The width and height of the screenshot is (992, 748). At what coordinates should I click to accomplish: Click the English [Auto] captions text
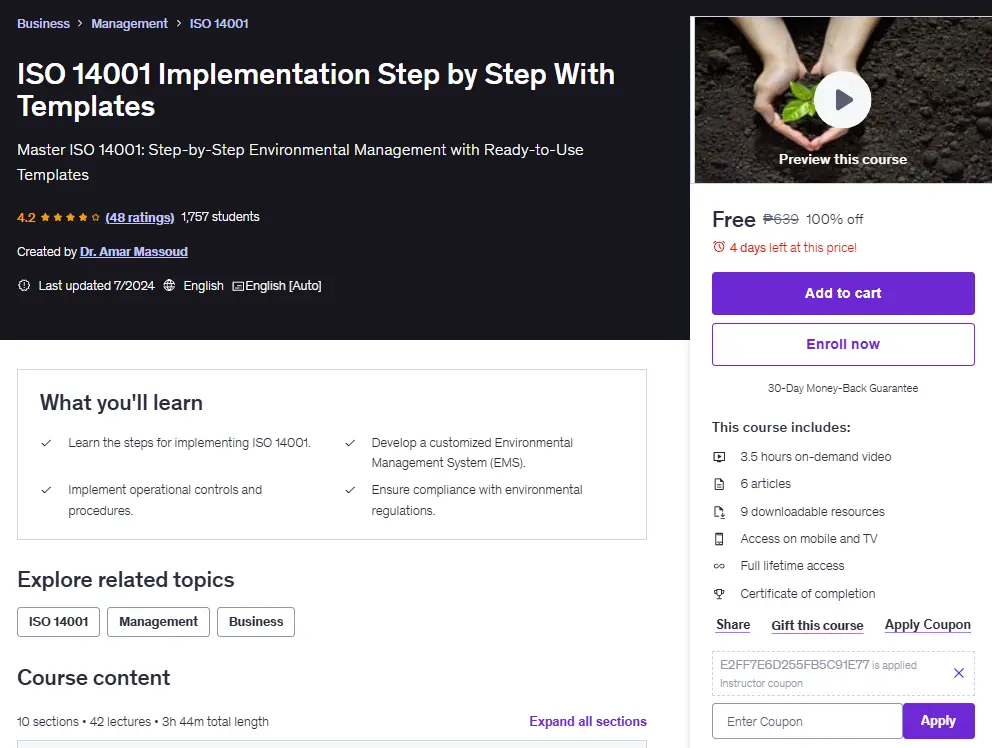coord(283,285)
